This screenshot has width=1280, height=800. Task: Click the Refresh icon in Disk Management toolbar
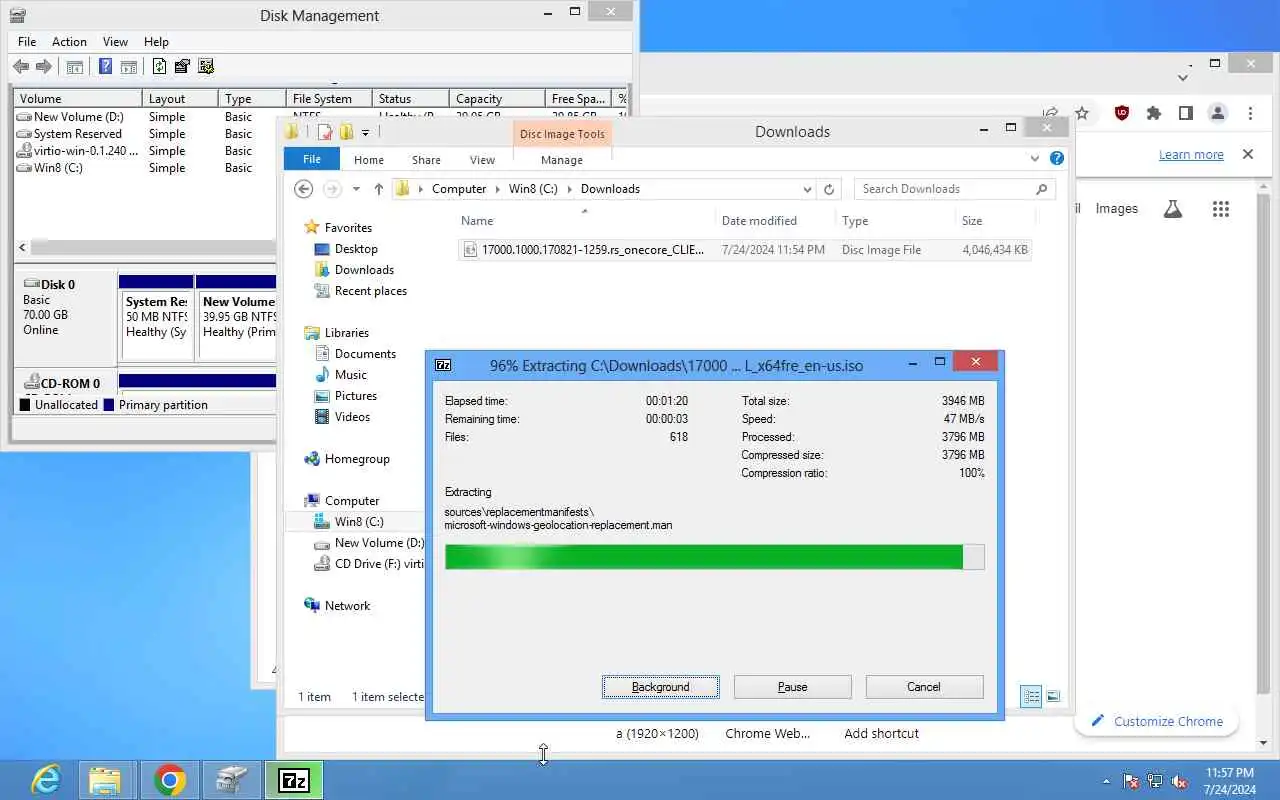[159, 67]
